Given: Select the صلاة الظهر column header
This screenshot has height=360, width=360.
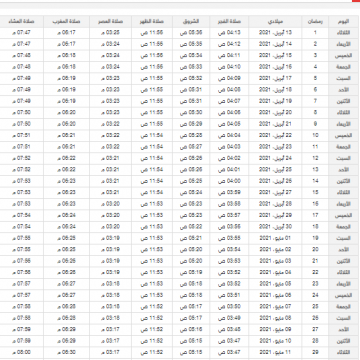Looking at the screenshot, I should (x=152, y=22).
